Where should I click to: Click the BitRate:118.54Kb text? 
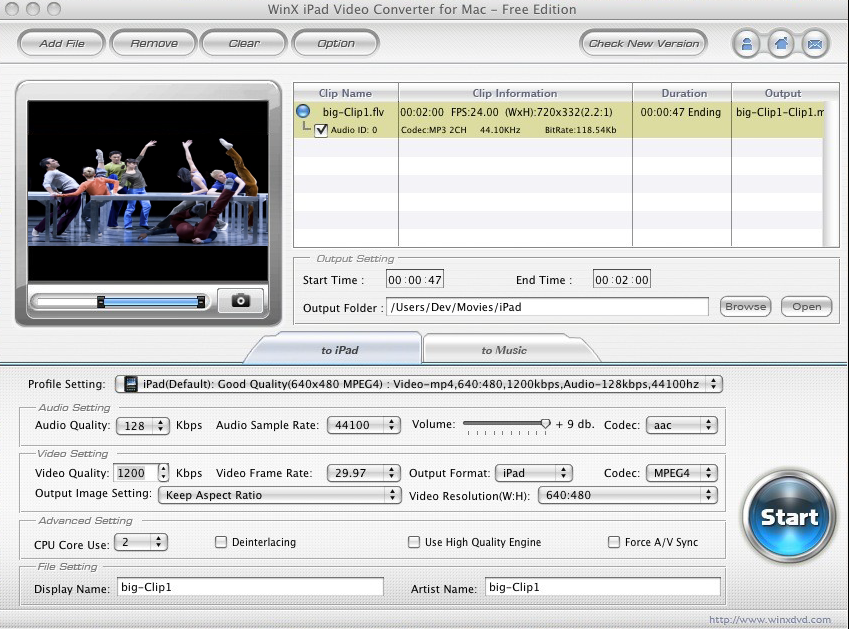click(x=580, y=130)
